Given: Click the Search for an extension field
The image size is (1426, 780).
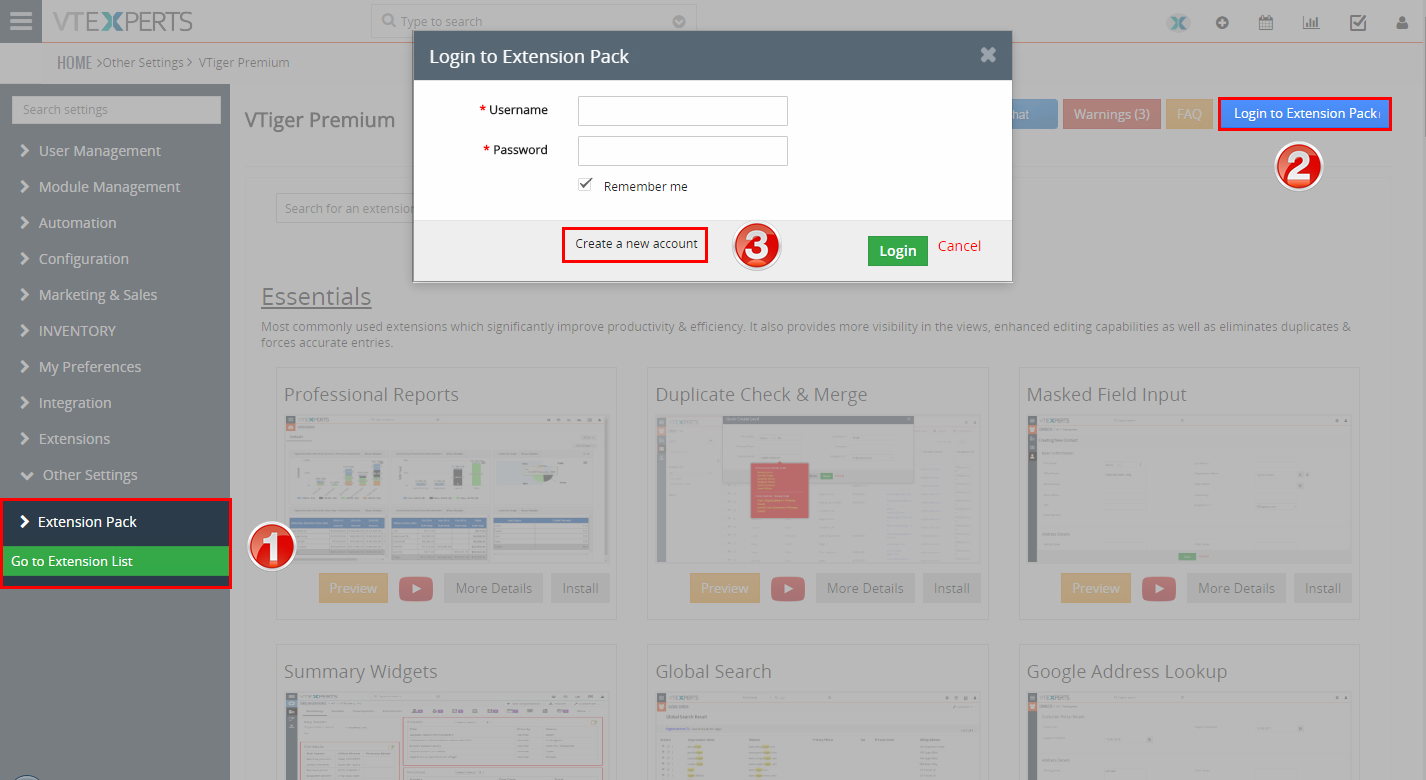Looking at the screenshot, I should click(x=346, y=208).
